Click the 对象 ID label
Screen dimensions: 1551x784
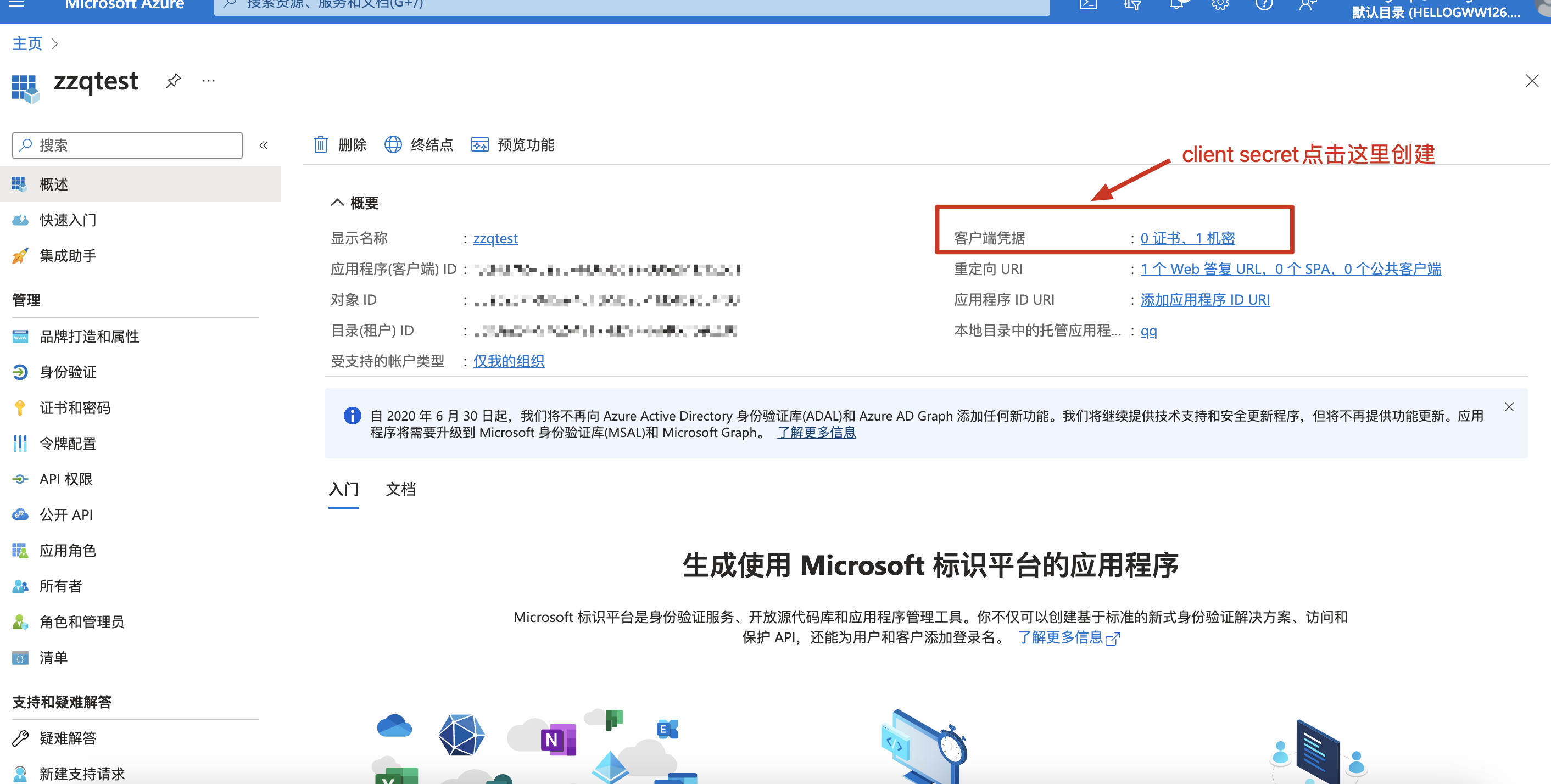coord(354,299)
